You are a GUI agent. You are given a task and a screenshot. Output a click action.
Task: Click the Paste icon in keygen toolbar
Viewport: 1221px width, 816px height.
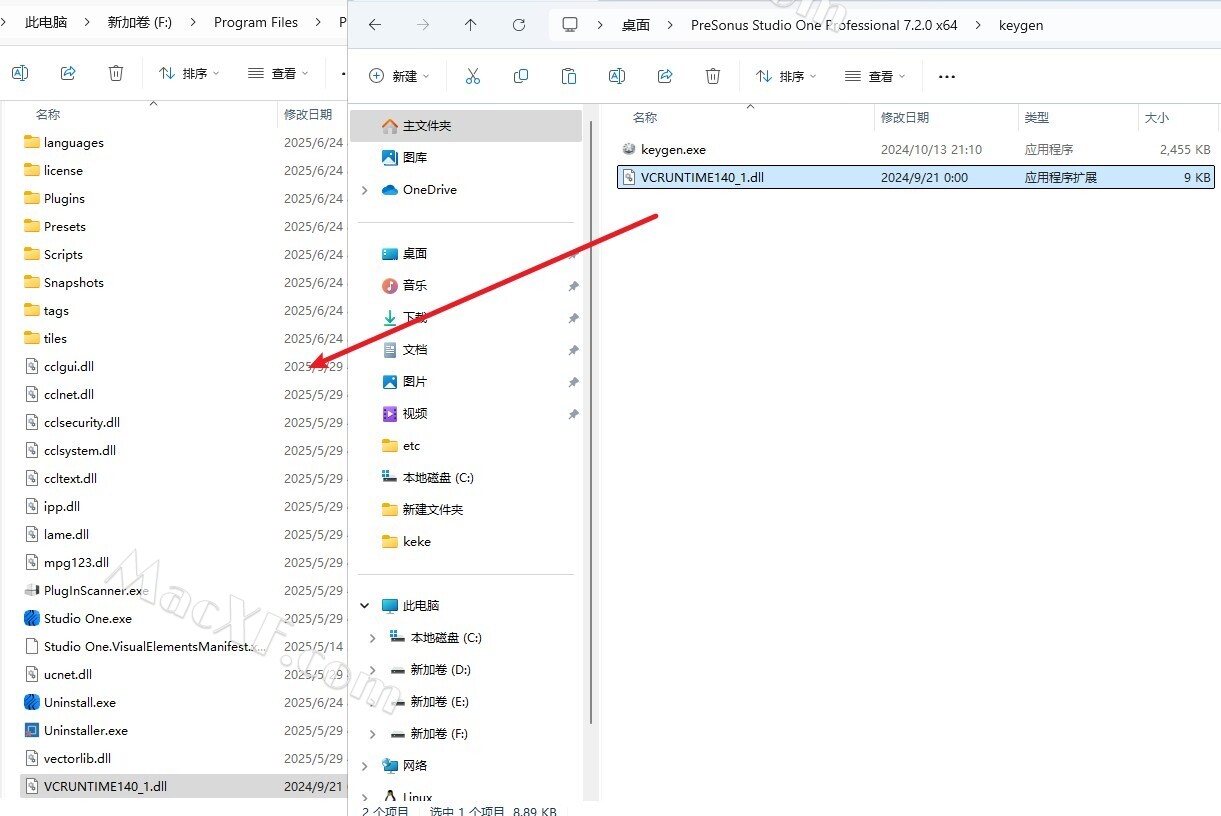pos(569,76)
